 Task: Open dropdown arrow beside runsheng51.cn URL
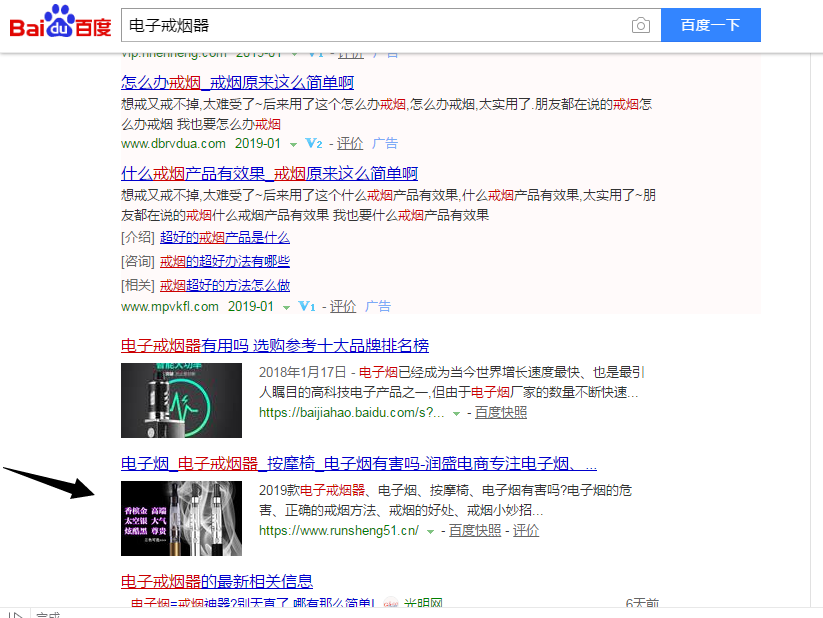point(430,531)
